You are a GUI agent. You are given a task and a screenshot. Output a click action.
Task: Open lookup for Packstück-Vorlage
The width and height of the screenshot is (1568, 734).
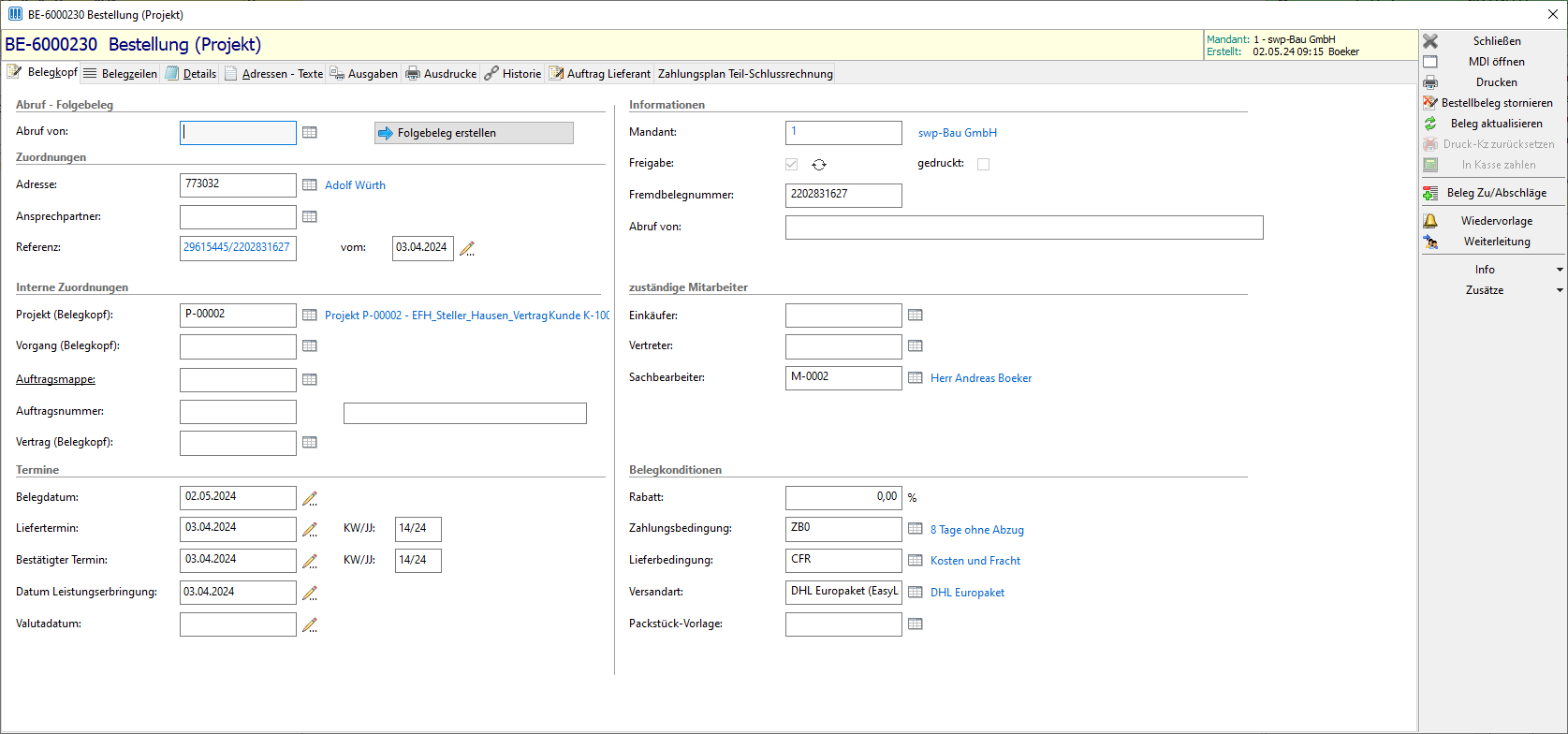click(x=916, y=624)
